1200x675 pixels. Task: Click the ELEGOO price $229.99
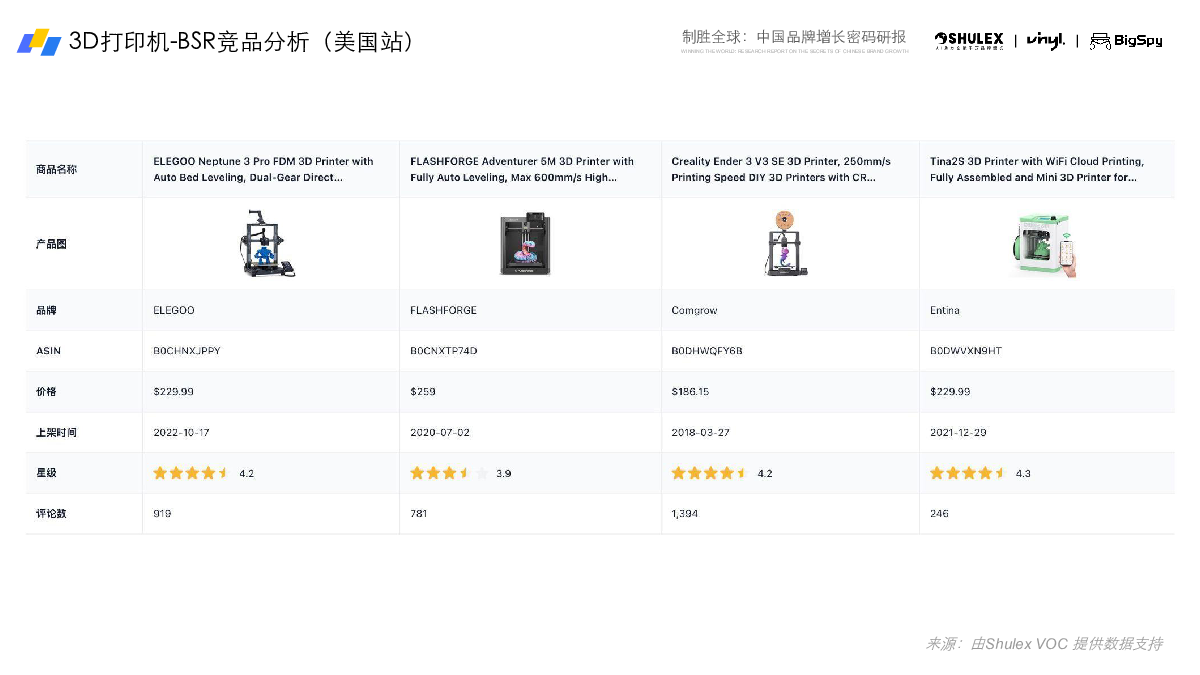(x=174, y=392)
